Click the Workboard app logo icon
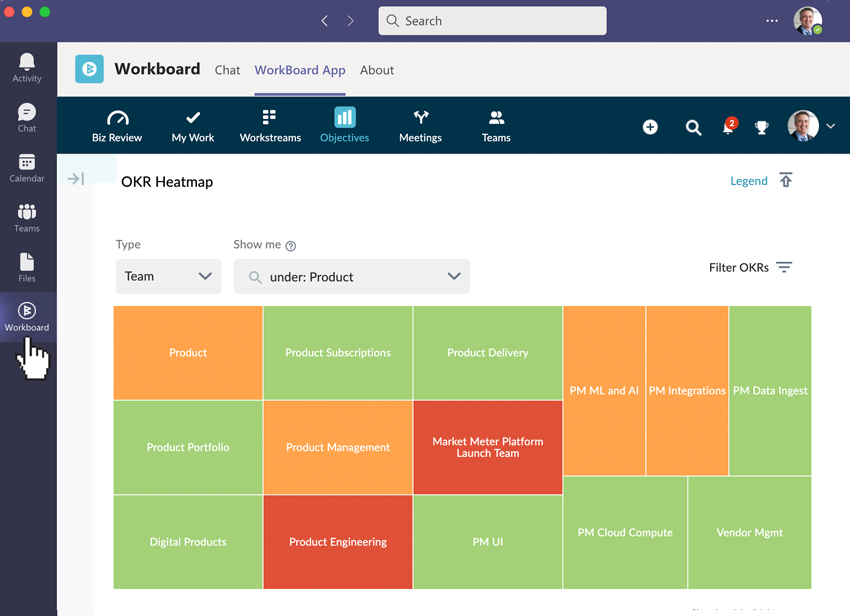850x616 pixels. click(89, 69)
